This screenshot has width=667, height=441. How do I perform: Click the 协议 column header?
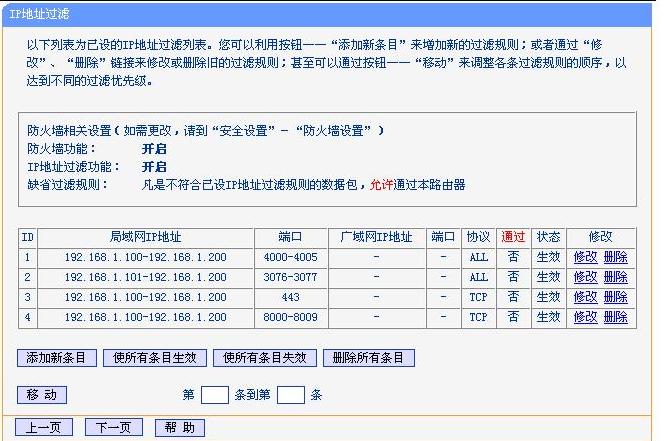(x=478, y=237)
